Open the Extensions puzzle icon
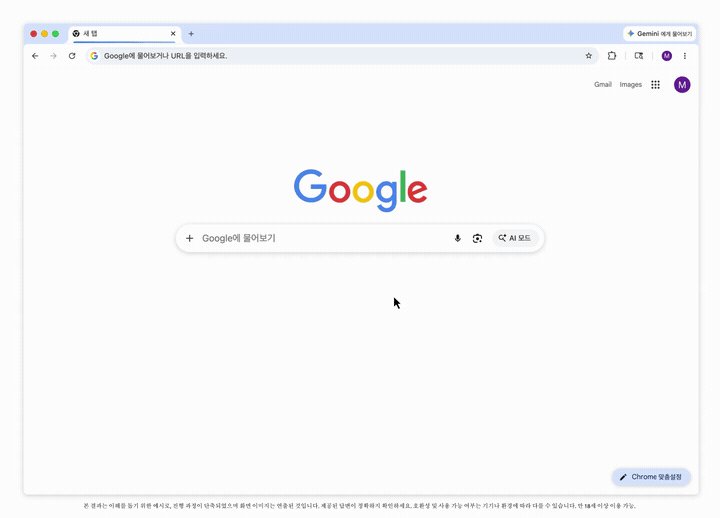The width and height of the screenshot is (720, 518). coord(612,56)
